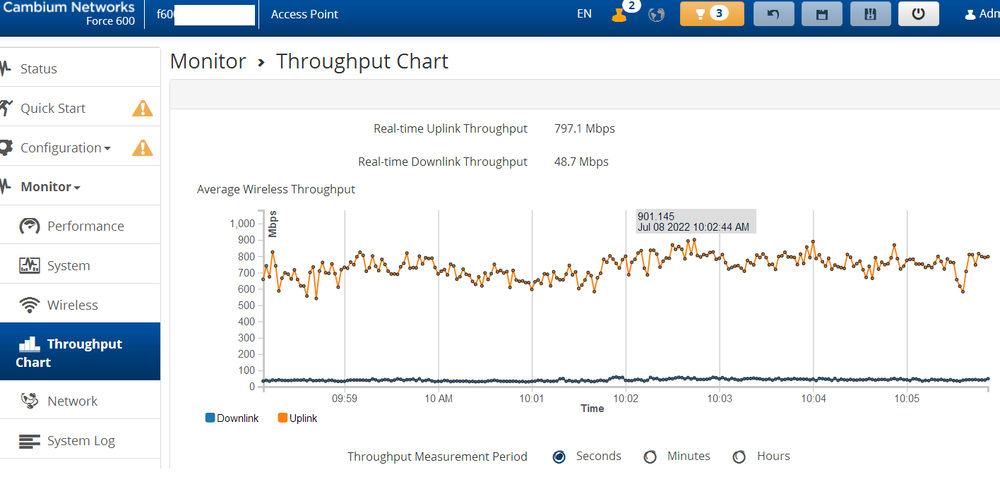Go to the System Log page
Viewport: 1000px width, 496px height.
coord(80,441)
